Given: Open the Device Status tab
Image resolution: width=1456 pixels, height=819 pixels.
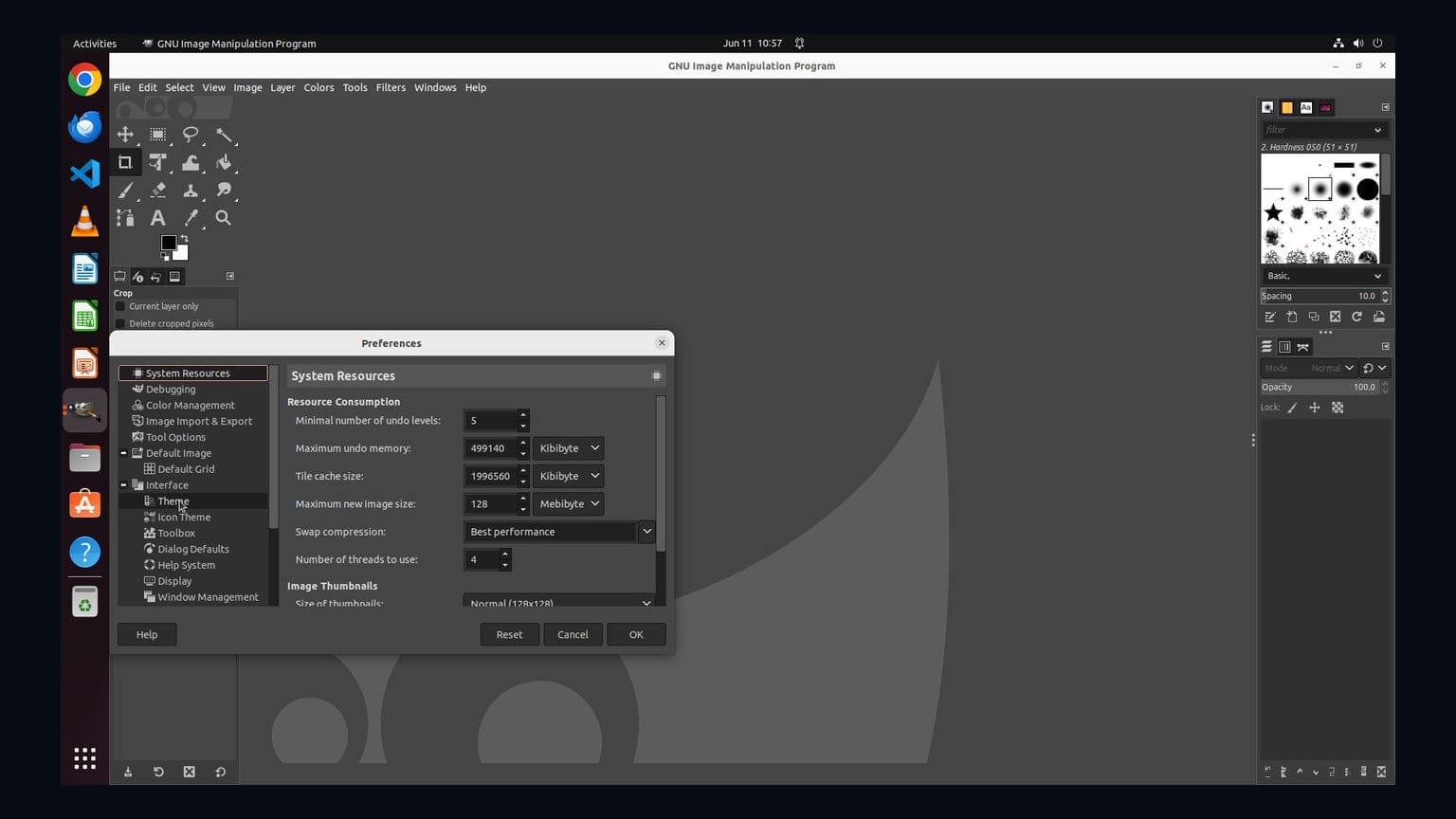Looking at the screenshot, I should pos(138,277).
